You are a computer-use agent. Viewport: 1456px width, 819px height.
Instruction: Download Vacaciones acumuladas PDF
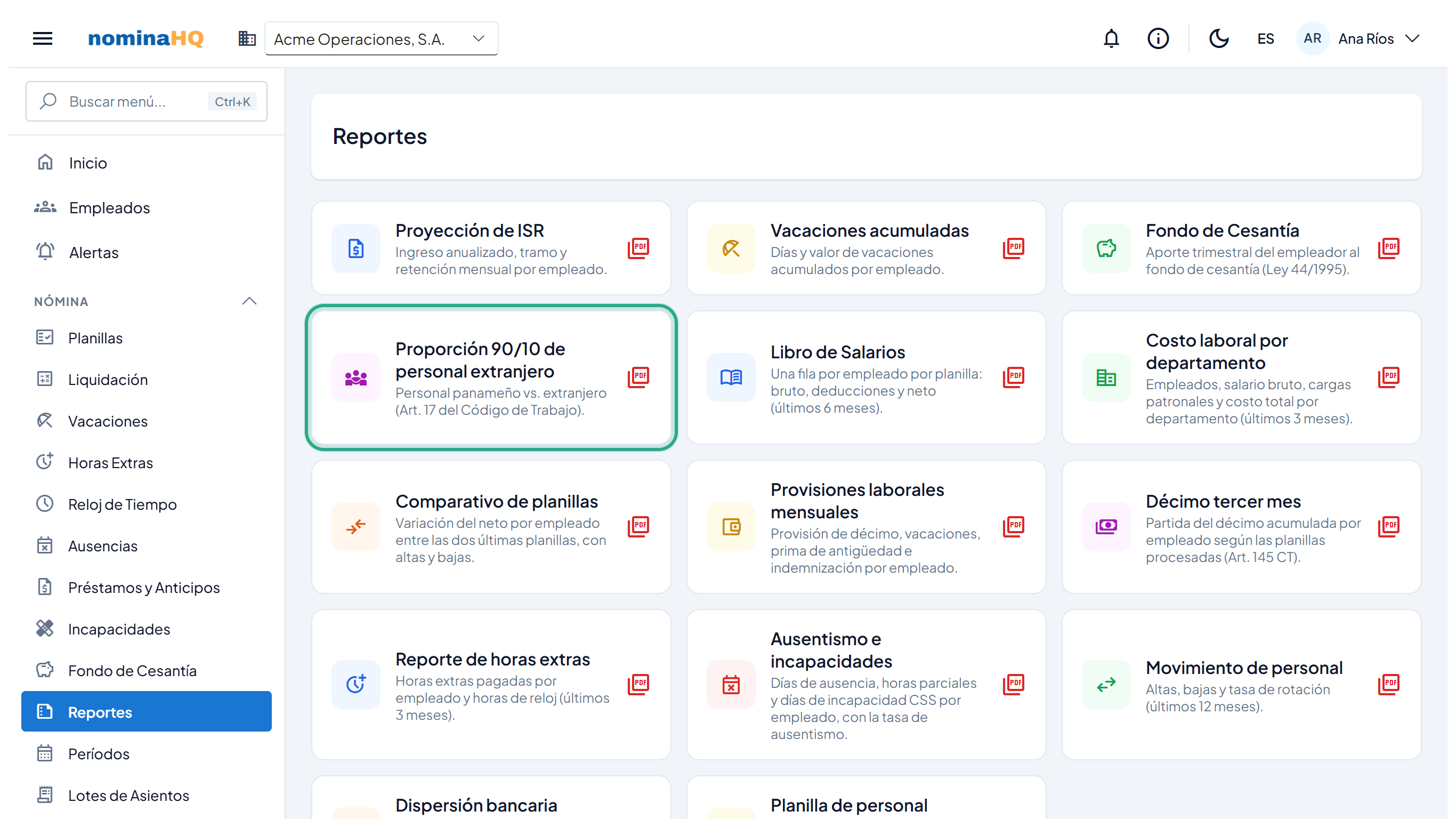tap(1014, 248)
